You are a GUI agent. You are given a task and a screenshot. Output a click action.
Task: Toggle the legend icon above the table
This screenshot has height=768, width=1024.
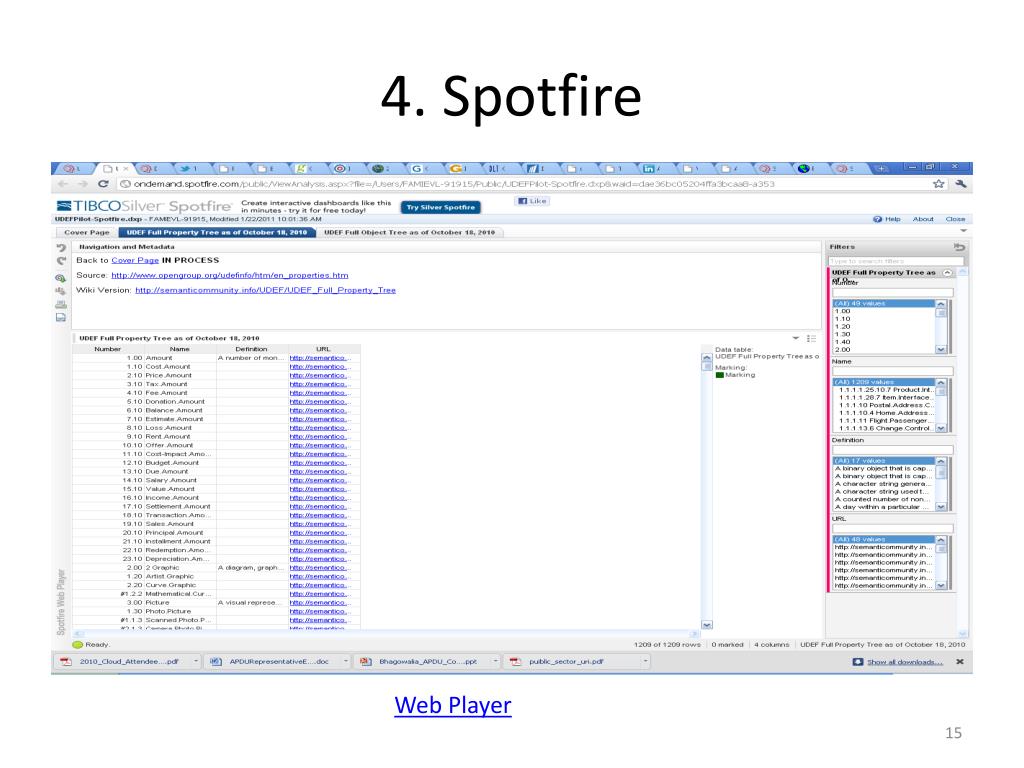pyautogui.click(x=811, y=338)
